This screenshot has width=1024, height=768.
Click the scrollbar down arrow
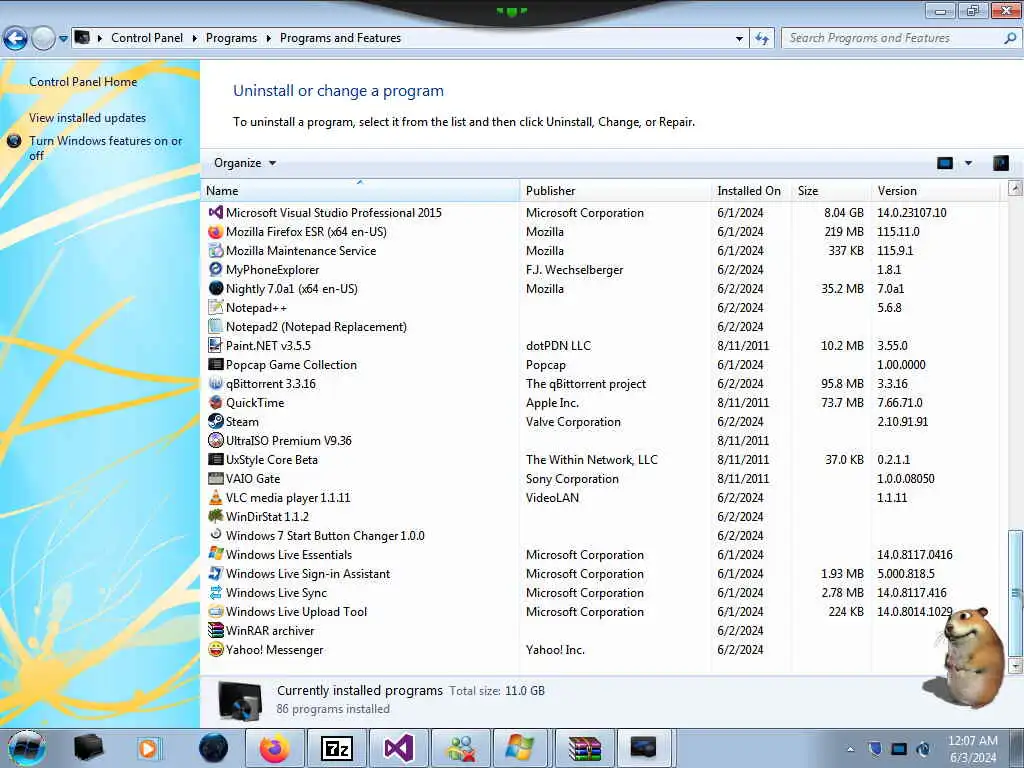1015,665
